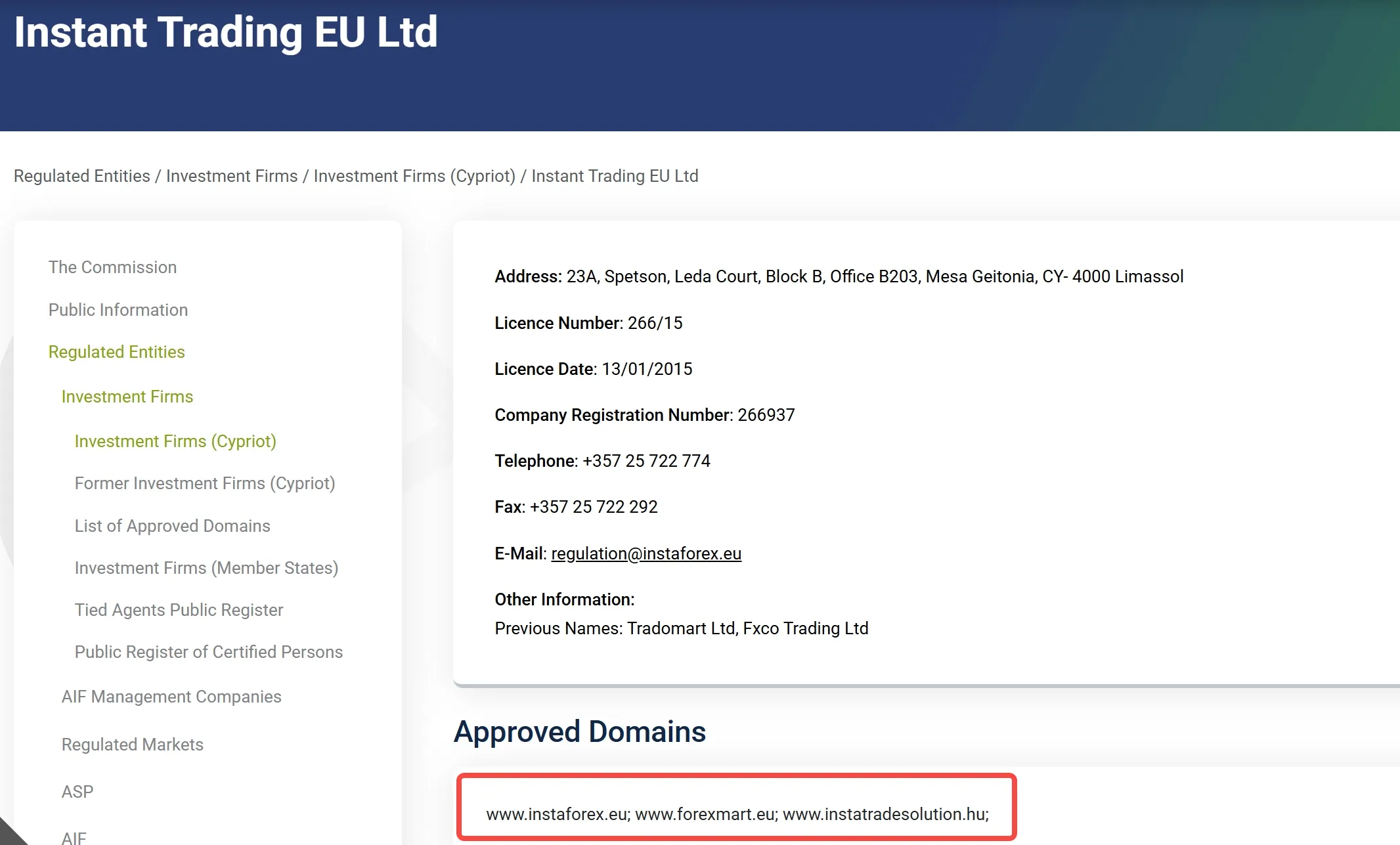Click Company Registration Number 266937 text

click(x=645, y=415)
